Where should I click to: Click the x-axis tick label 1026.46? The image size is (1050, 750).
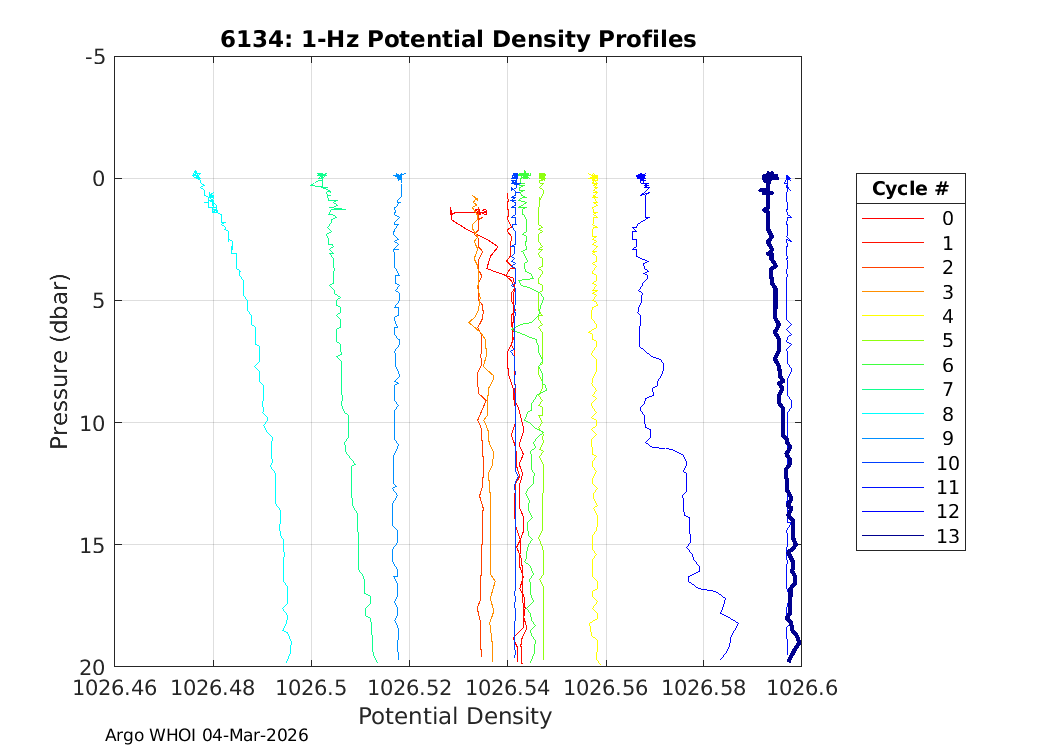tap(114, 688)
